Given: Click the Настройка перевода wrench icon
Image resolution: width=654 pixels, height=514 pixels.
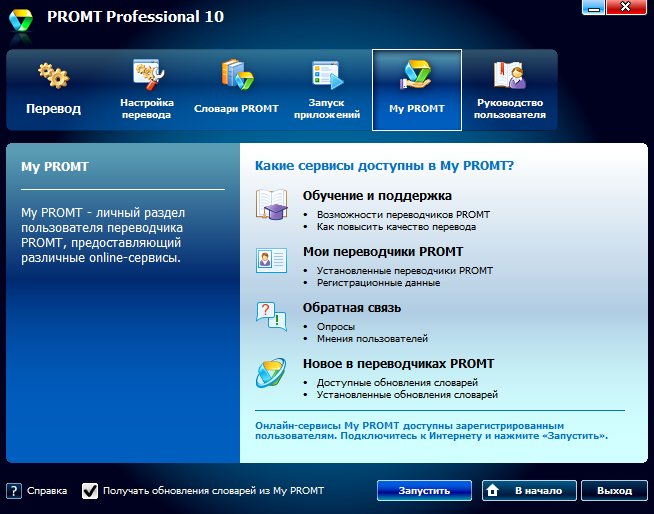Looking at the screenshot, I should 148,74.
